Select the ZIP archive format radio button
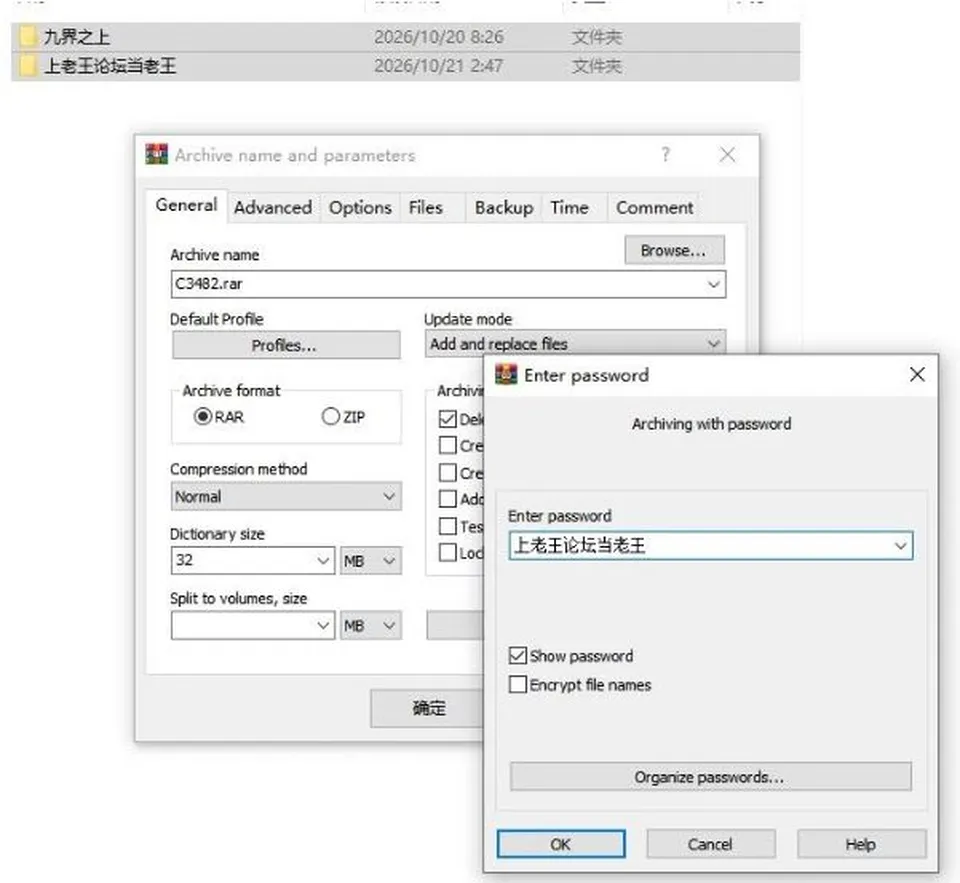Viewport: 960px width, 883px height. click(x=330, y=416)
